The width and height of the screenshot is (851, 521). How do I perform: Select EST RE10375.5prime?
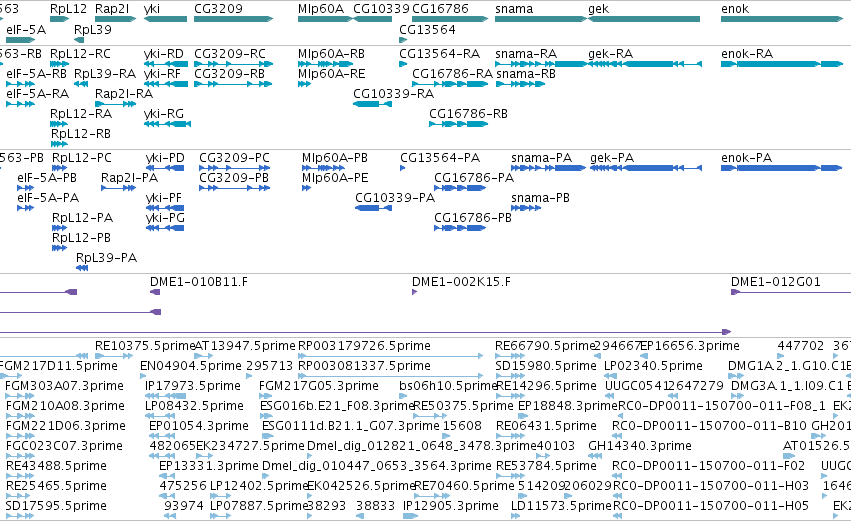[x=114, y=357]
